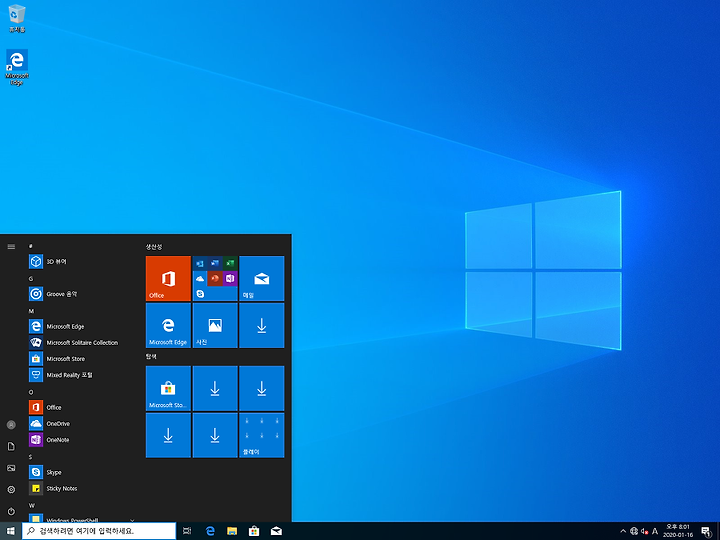Screen dimensions: 720x540
Task: Open Pictures from Start sidebar
Action: (11, 468)
